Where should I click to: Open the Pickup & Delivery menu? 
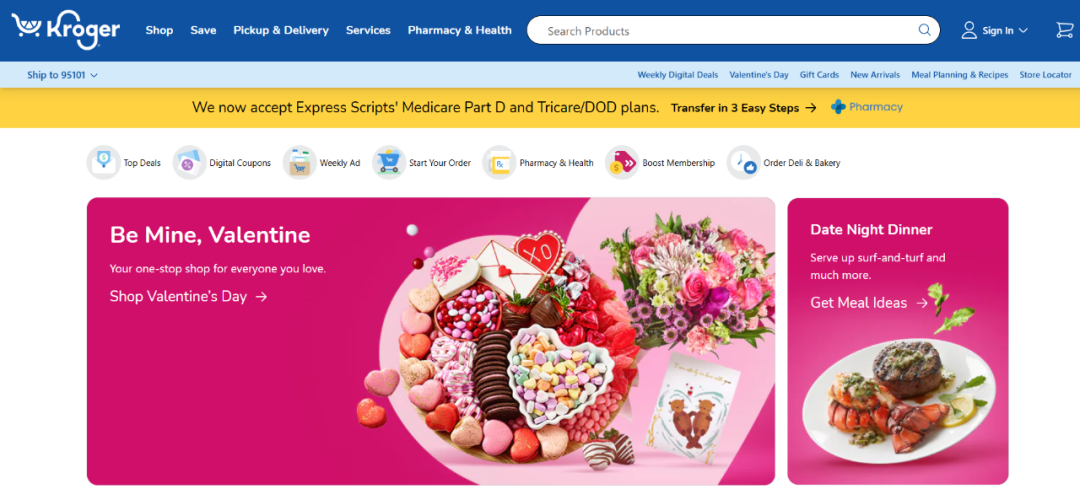pyautogui.click(x=281, y=30)
